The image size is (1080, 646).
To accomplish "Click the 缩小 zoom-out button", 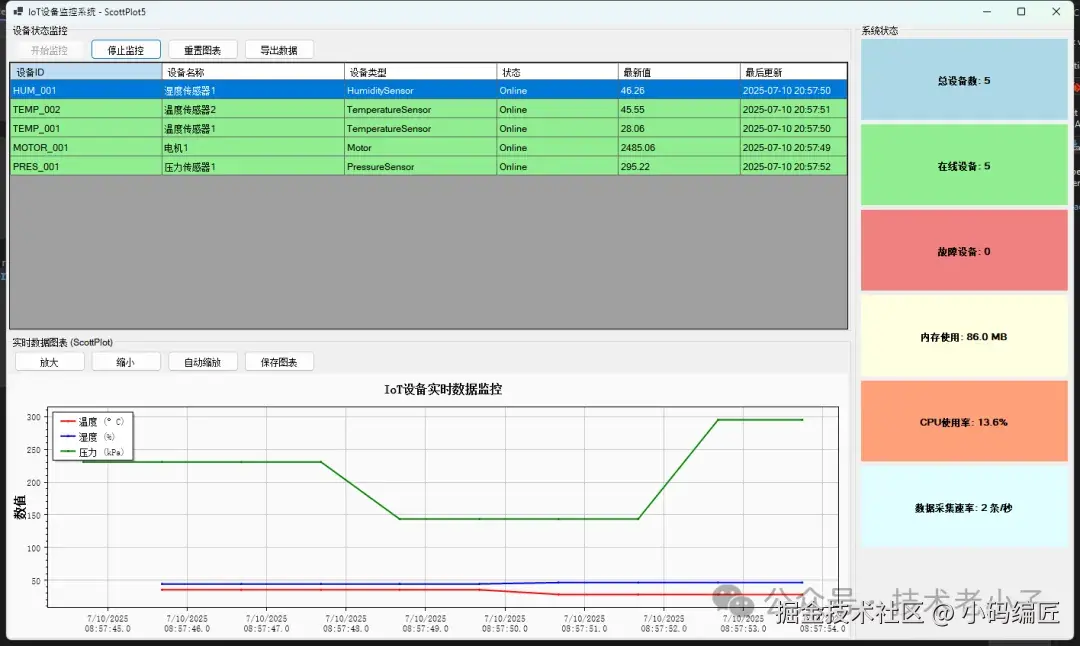I will (126, 362).
